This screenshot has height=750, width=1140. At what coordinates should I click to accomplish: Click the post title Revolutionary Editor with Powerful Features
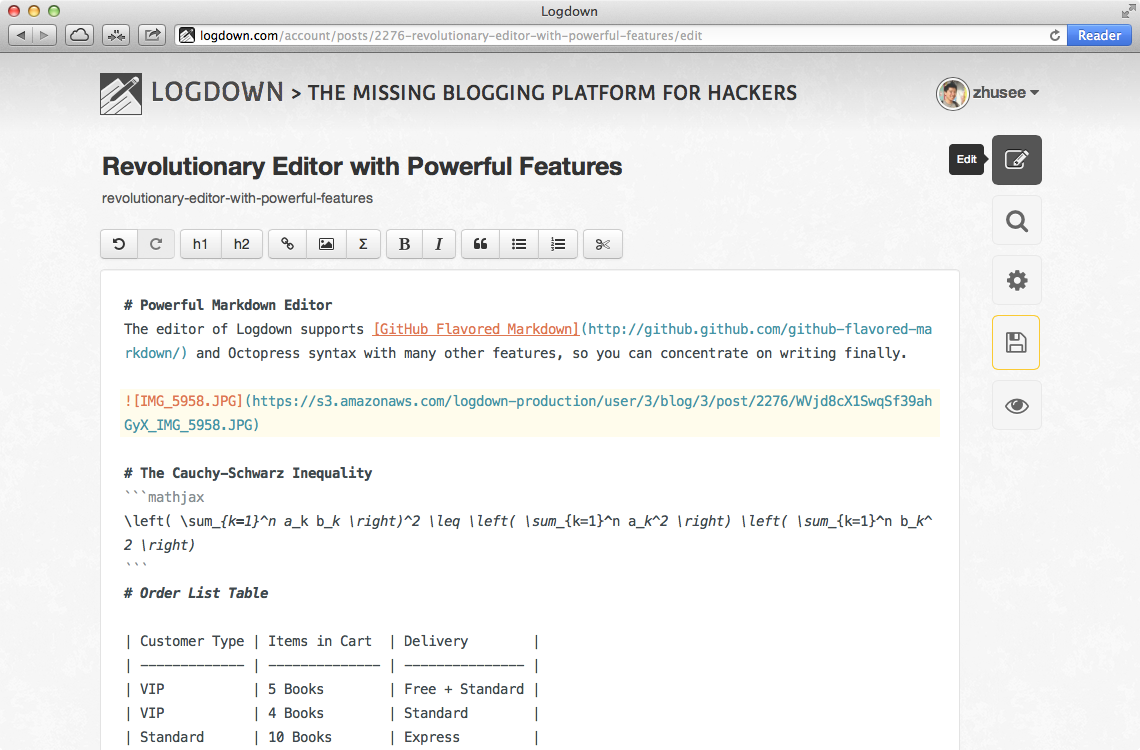(362, 166)
